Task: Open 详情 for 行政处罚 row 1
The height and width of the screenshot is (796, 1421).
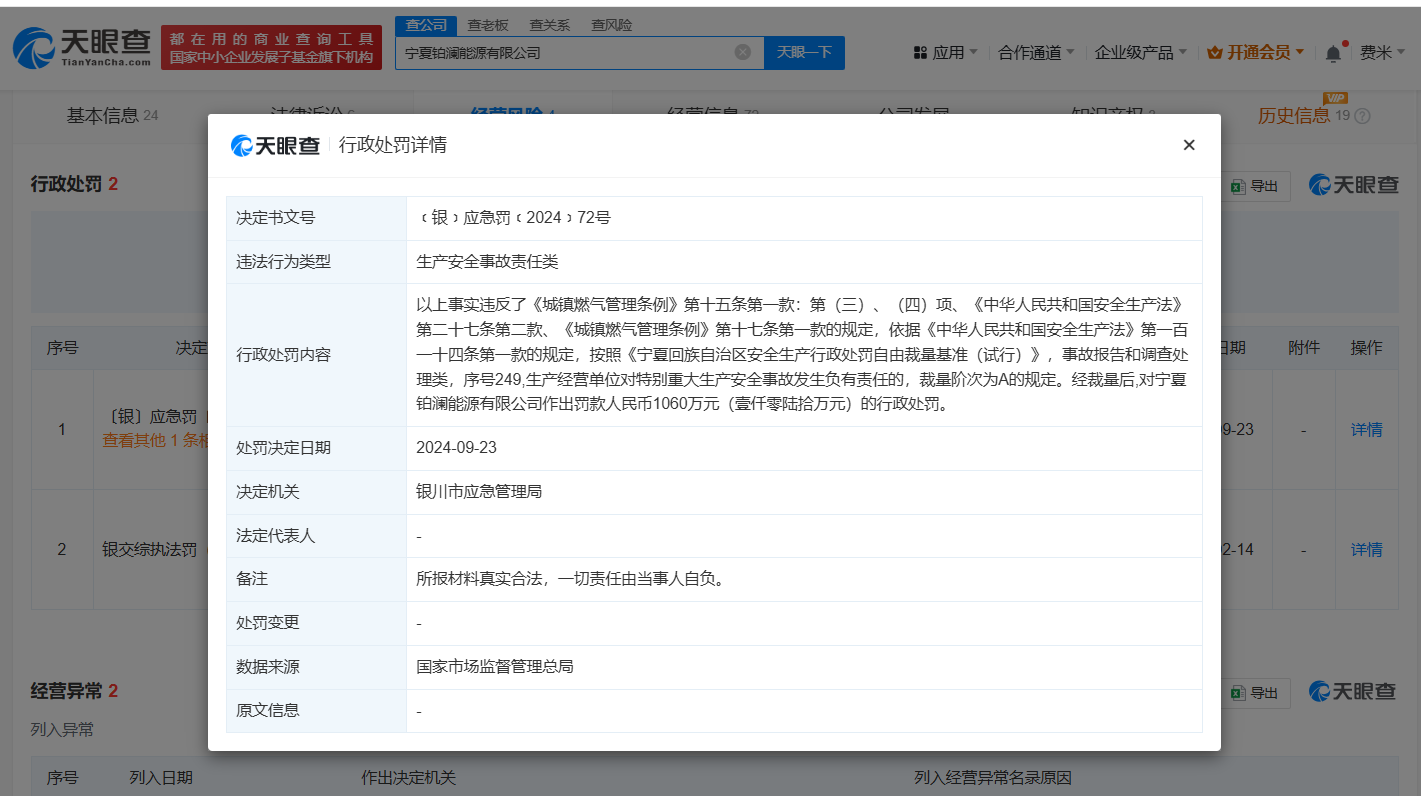Action: pyautogui.click(x=1367, y=429)
